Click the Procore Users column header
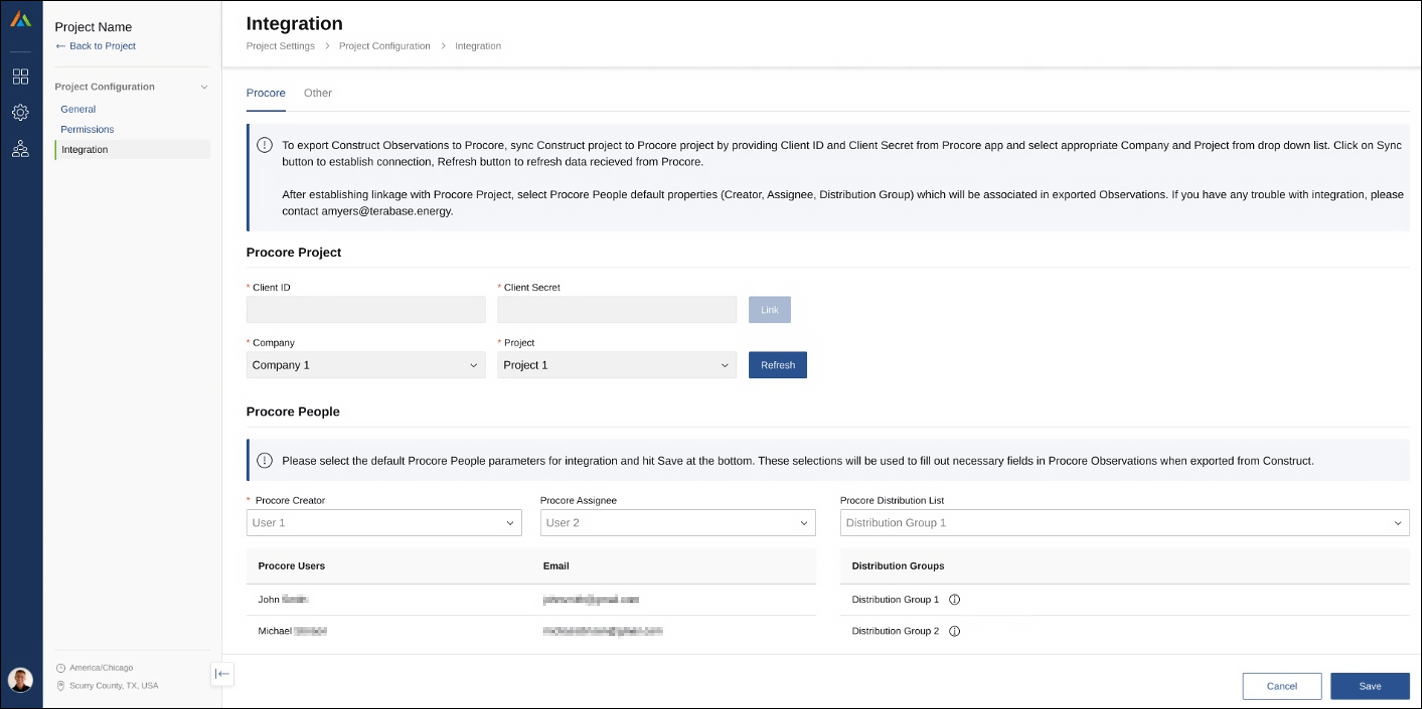 (x=291, y=566)
